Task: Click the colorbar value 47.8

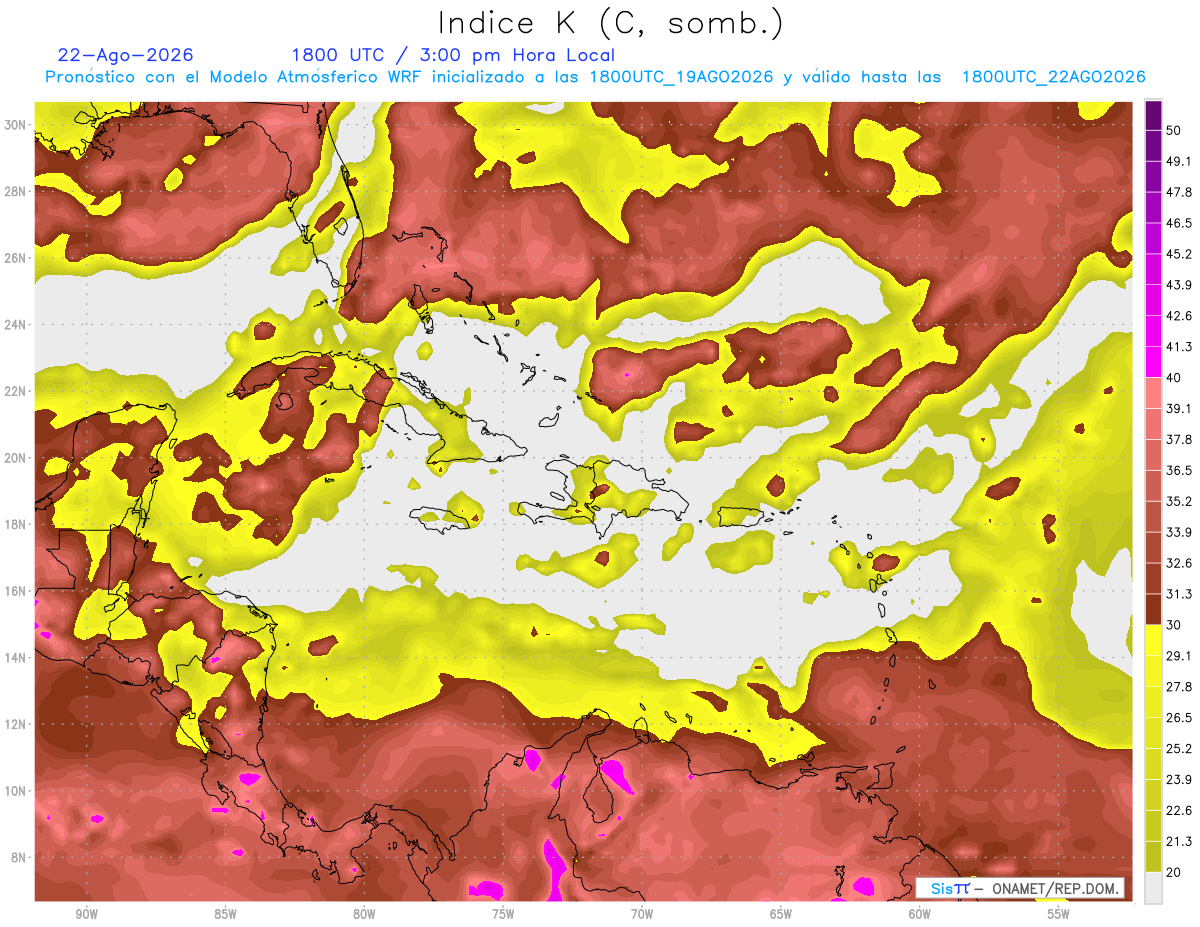Action: [x=1179, y=193]
